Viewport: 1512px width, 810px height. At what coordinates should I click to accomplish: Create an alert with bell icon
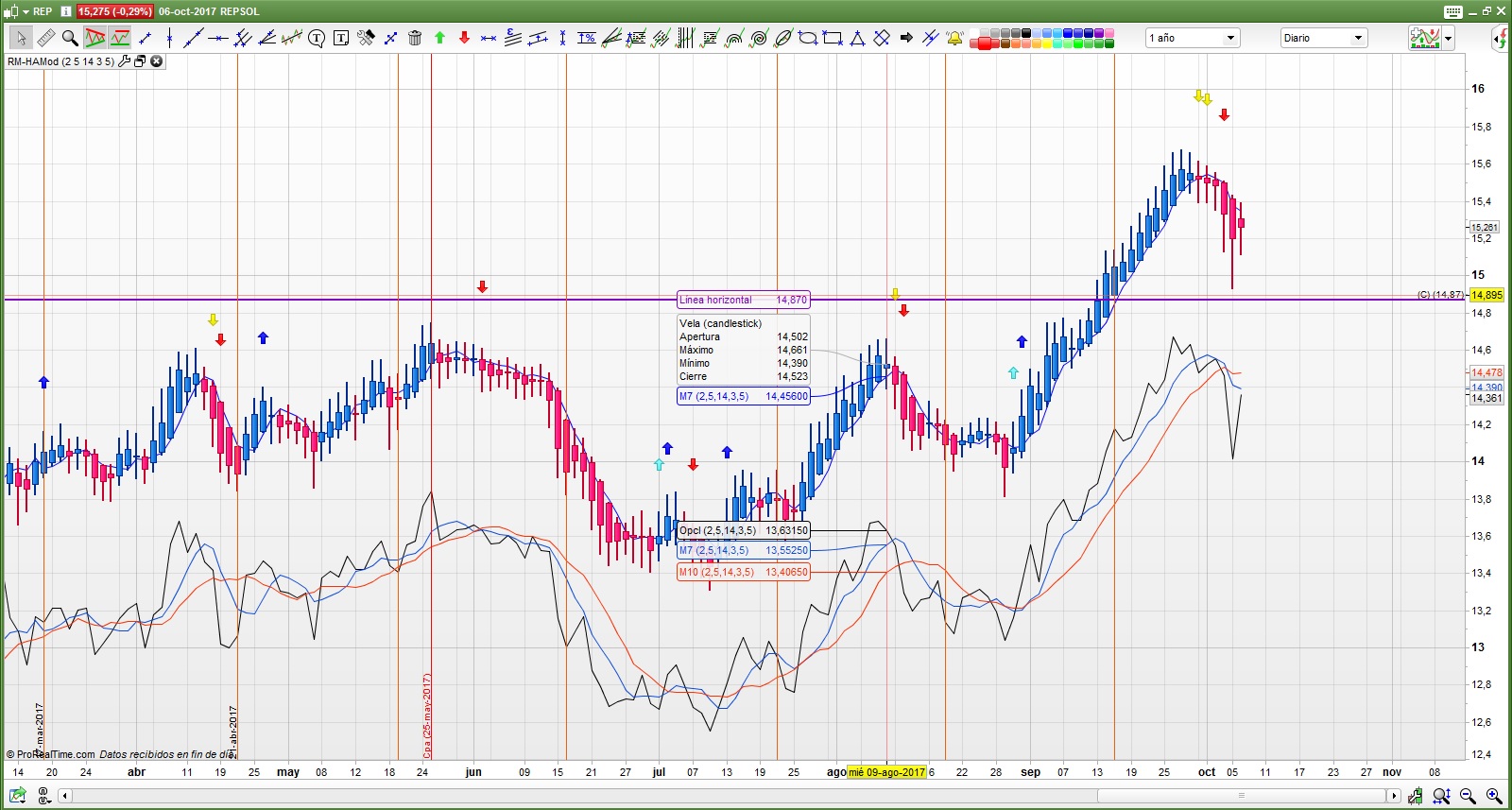(x=955, y=38)
